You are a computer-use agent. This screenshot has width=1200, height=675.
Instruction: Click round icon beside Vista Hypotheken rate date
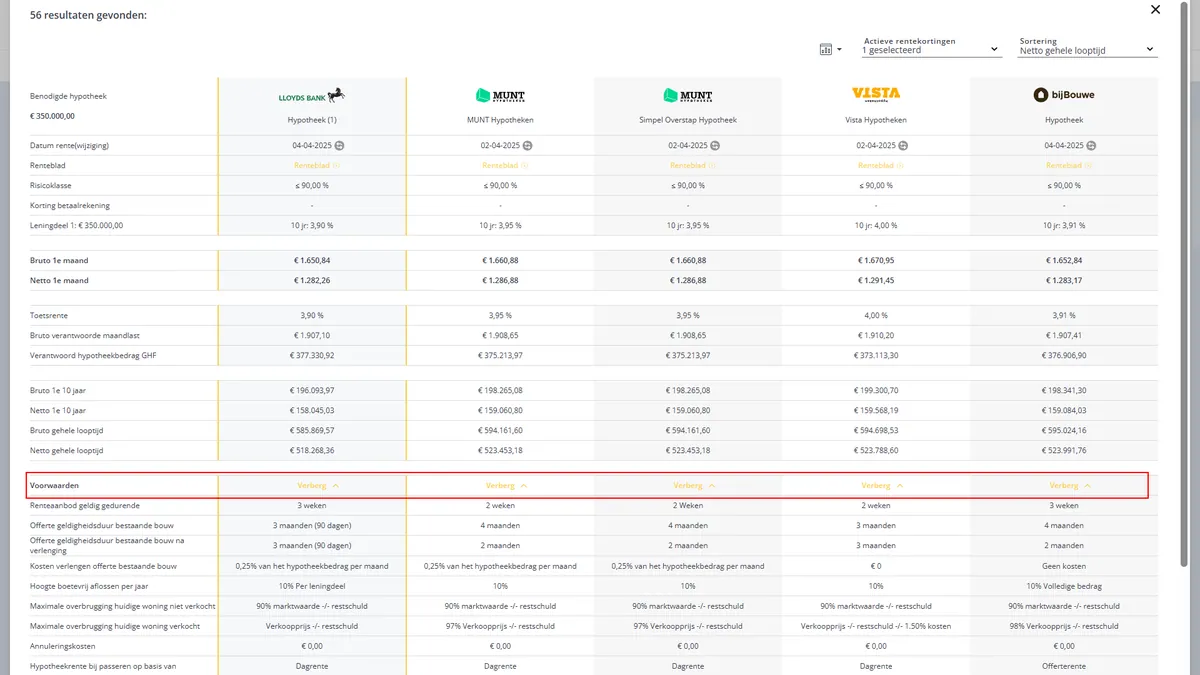[903, 146]
